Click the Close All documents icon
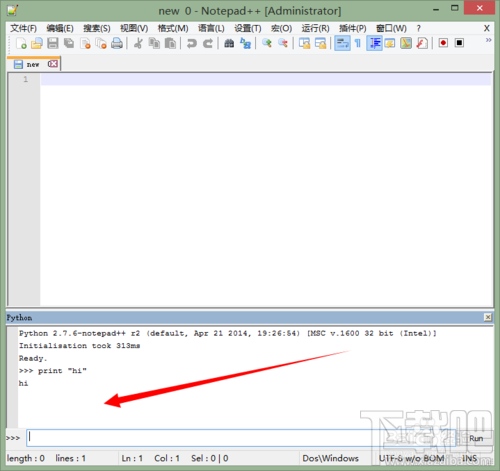 point(101,43)
